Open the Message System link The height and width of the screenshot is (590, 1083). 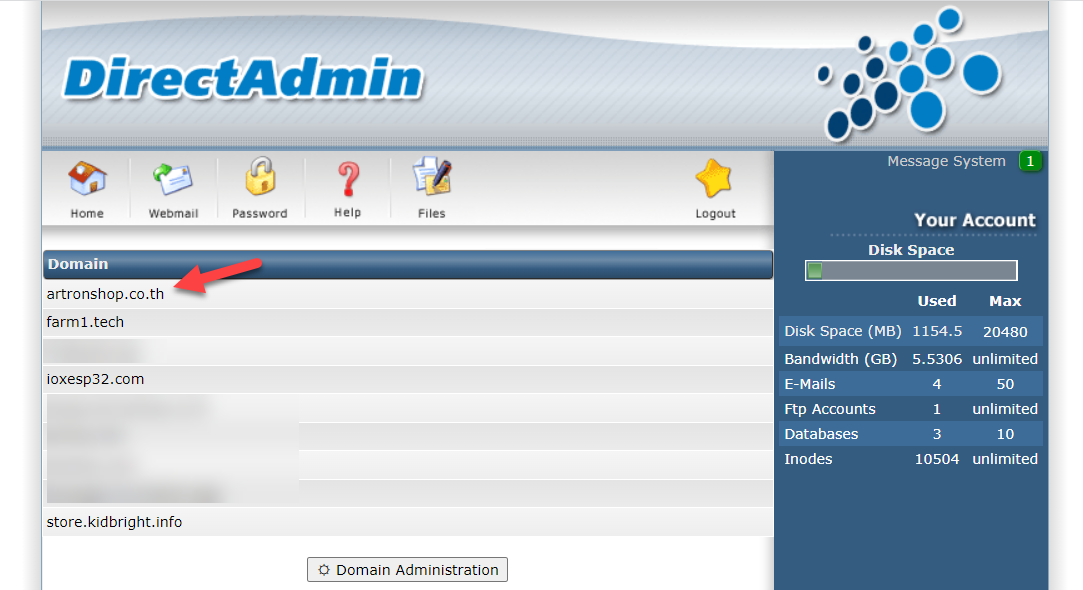coord(946,161)
